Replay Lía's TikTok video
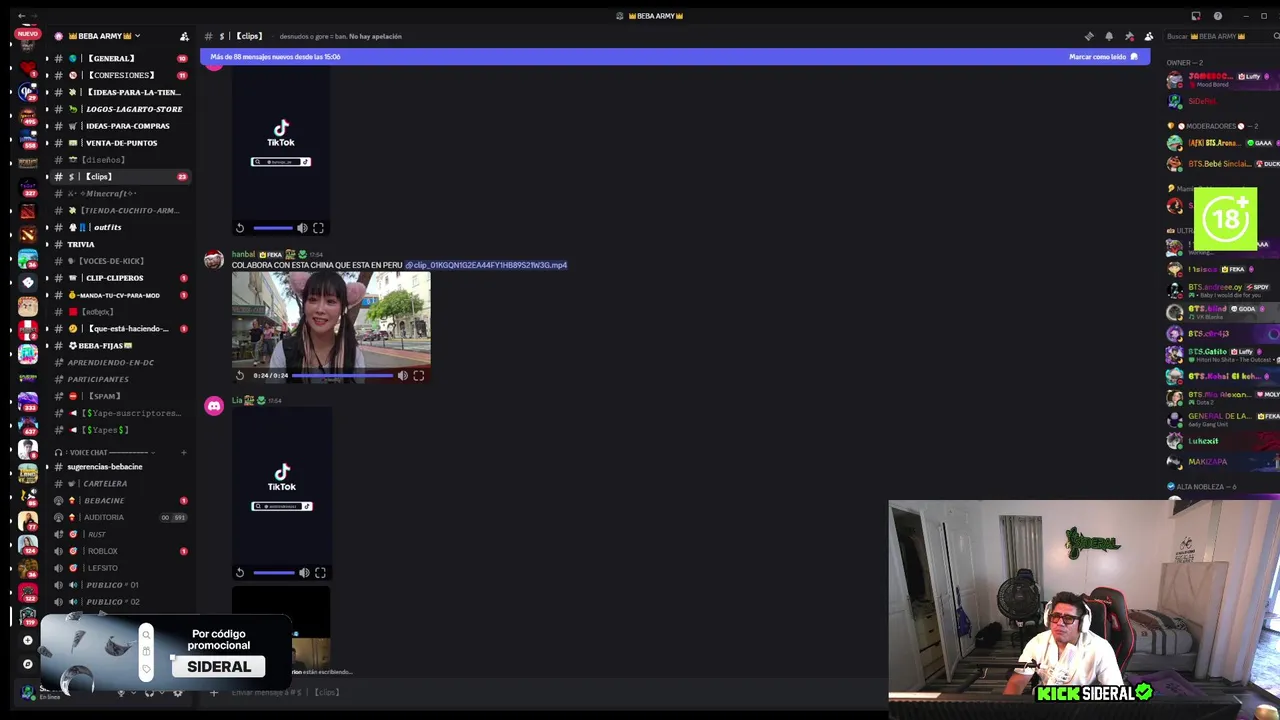 pyautogui.click(x=240, y=573)
